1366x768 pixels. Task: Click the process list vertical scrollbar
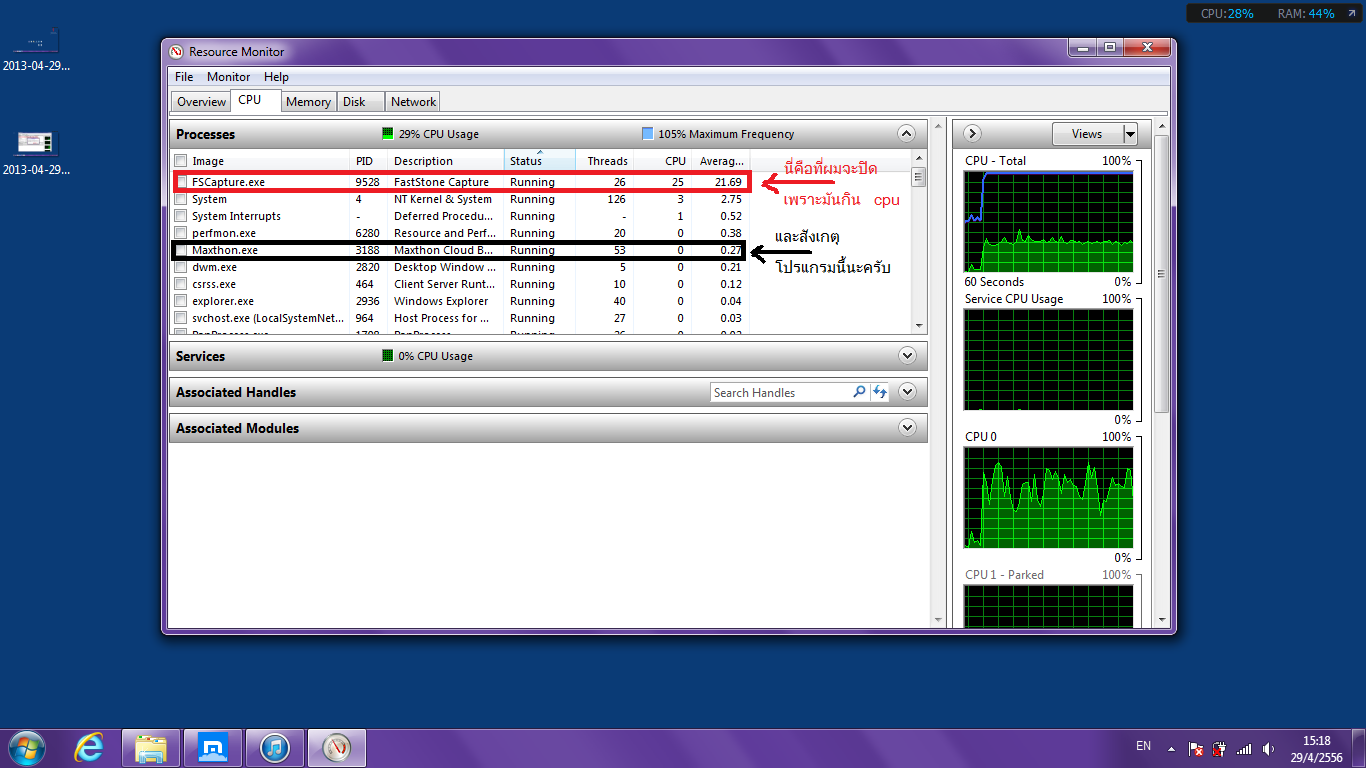click(x=919, y=242)
